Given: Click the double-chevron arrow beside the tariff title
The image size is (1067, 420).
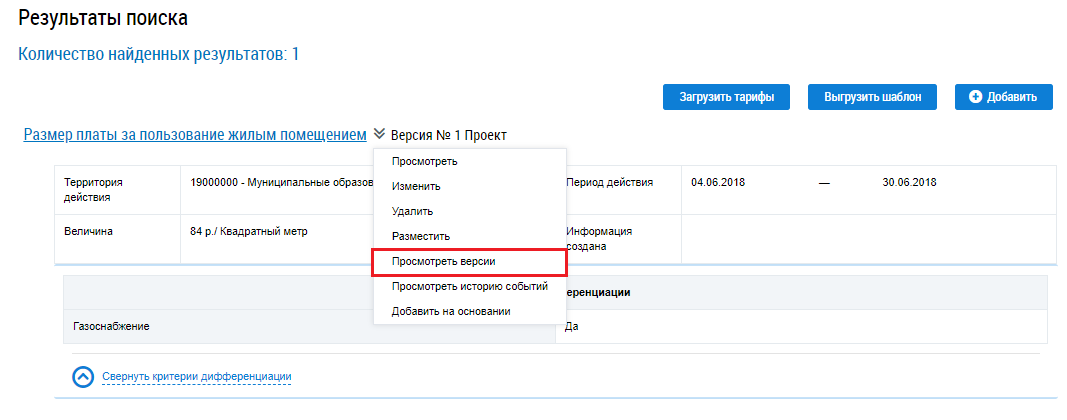Looking at the screenshot, I should pyautogui.click(x=379, y=134).
